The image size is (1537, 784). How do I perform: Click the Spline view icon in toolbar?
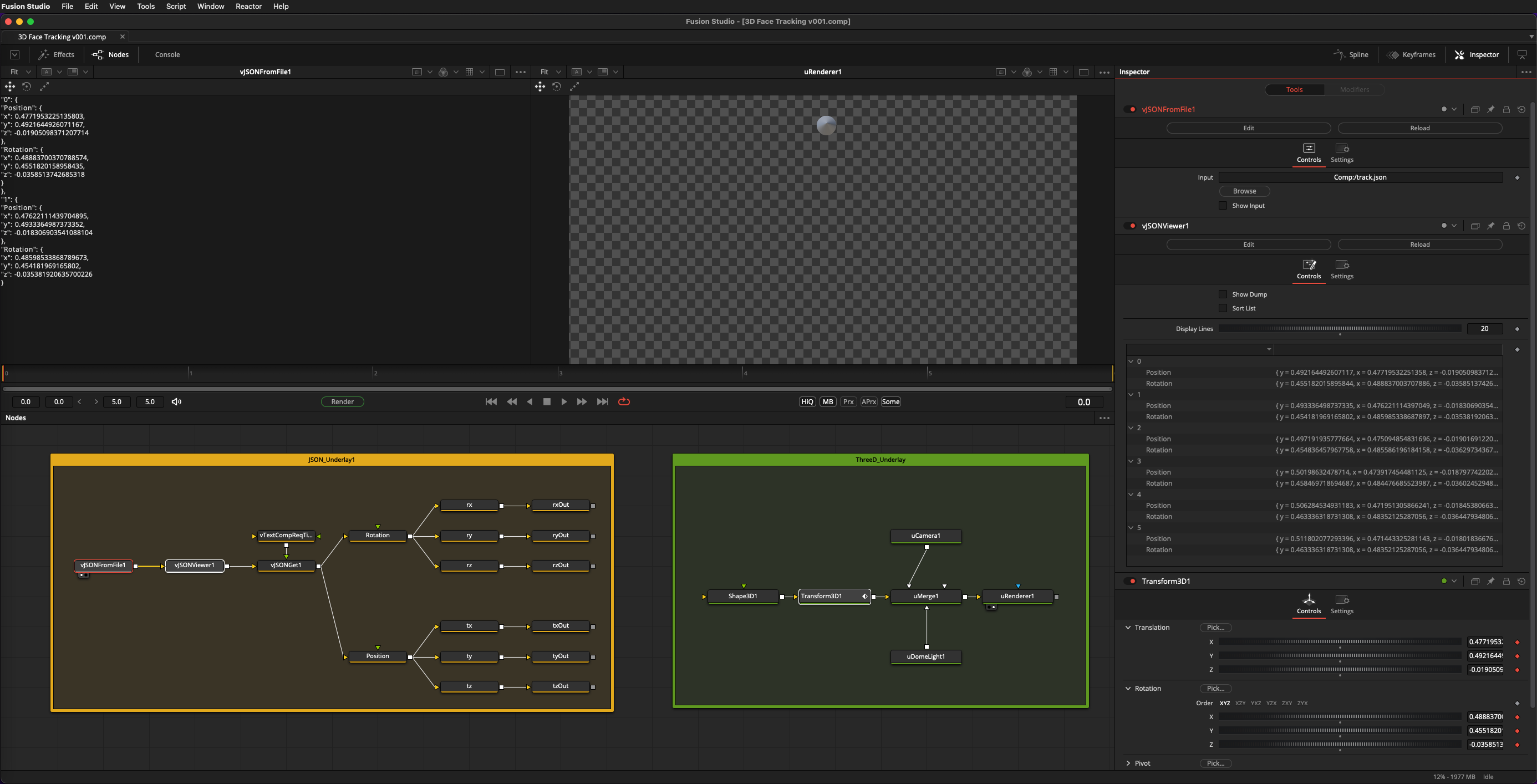(x=1341, y=54)
